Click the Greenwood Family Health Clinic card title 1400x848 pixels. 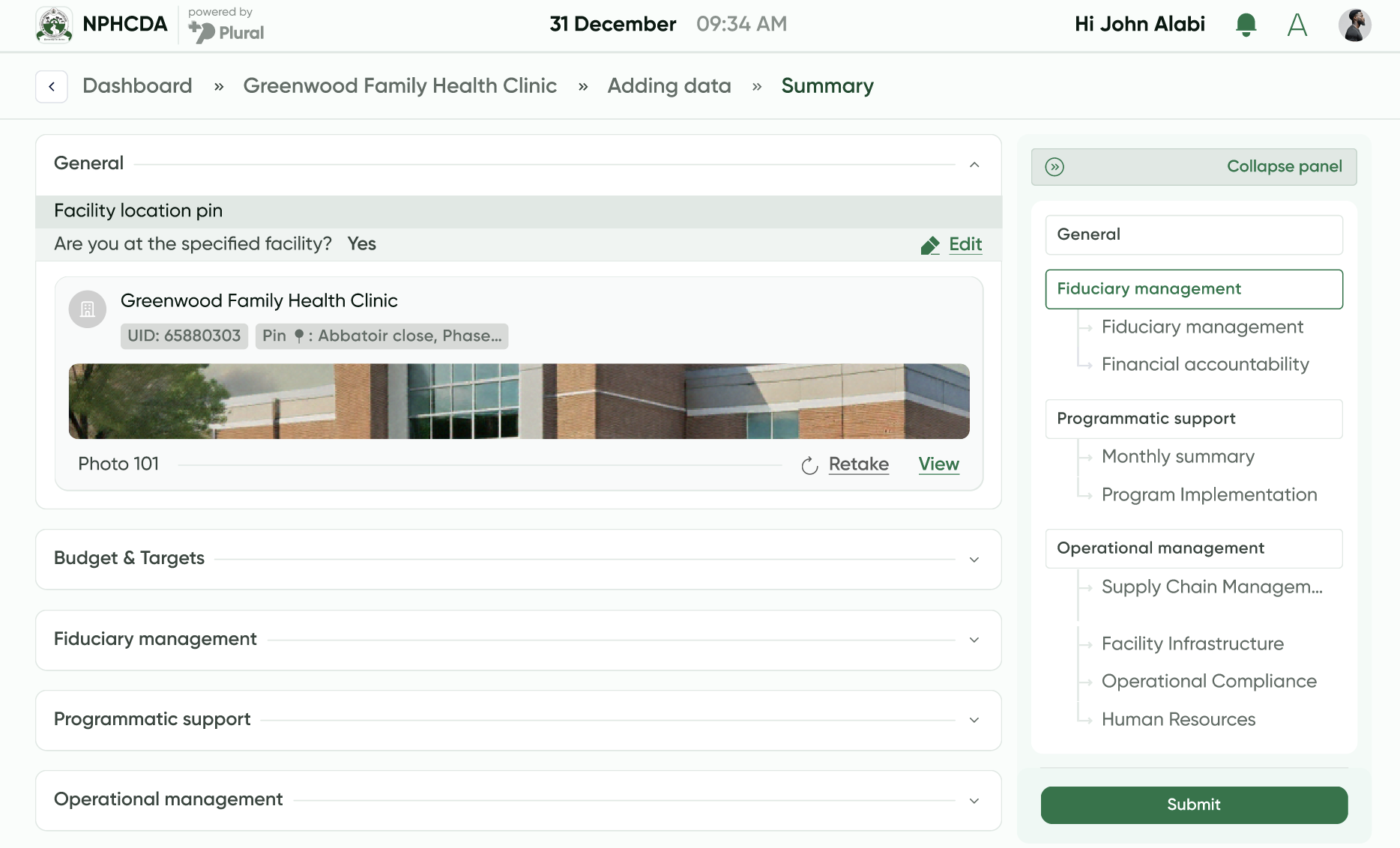tap(259, 301)
